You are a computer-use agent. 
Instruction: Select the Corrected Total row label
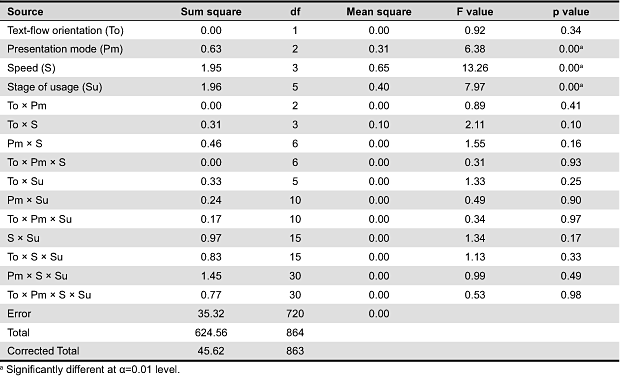(x=43, y=351)
